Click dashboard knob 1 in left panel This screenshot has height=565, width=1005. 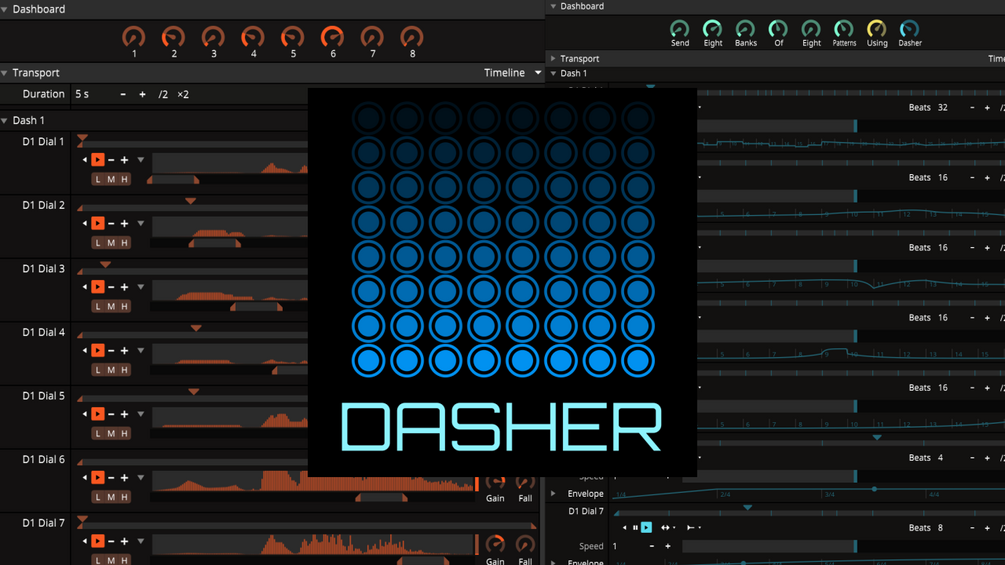134,37
